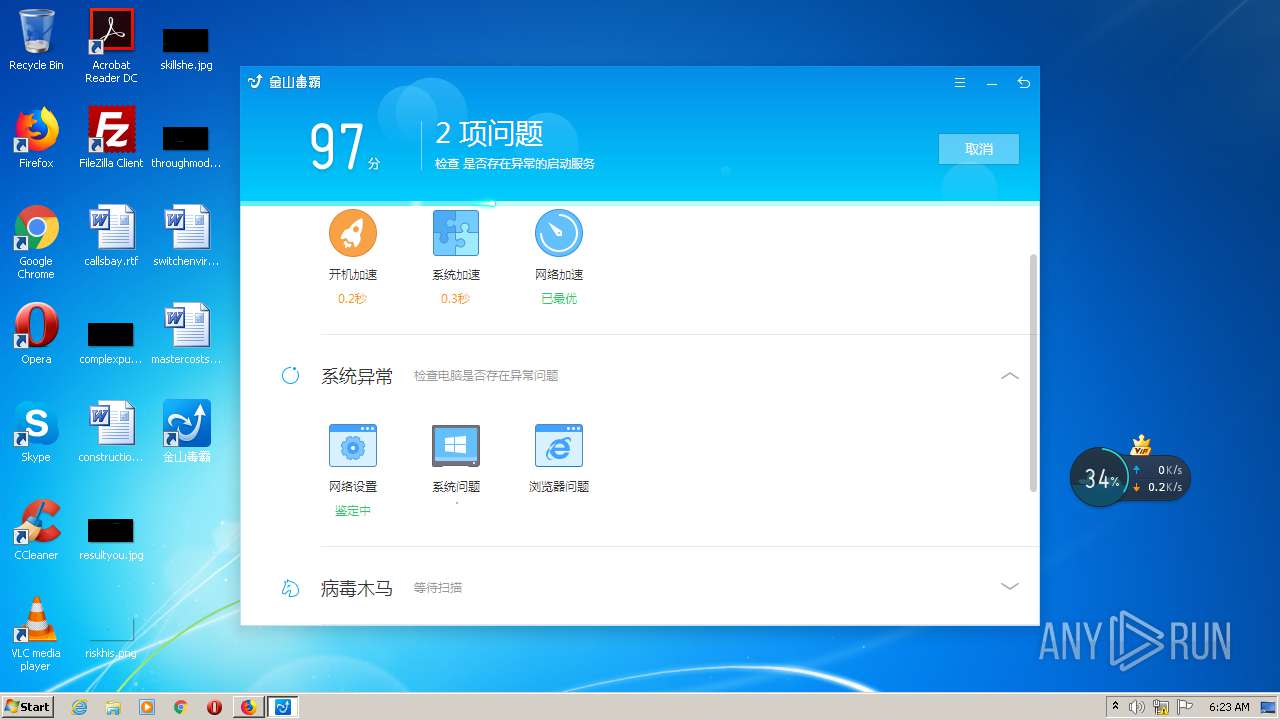Viewport: 1280px width, 720px height.
Task: Click the 0.3秒 value under 系统加速
Action: coord(455,298)
